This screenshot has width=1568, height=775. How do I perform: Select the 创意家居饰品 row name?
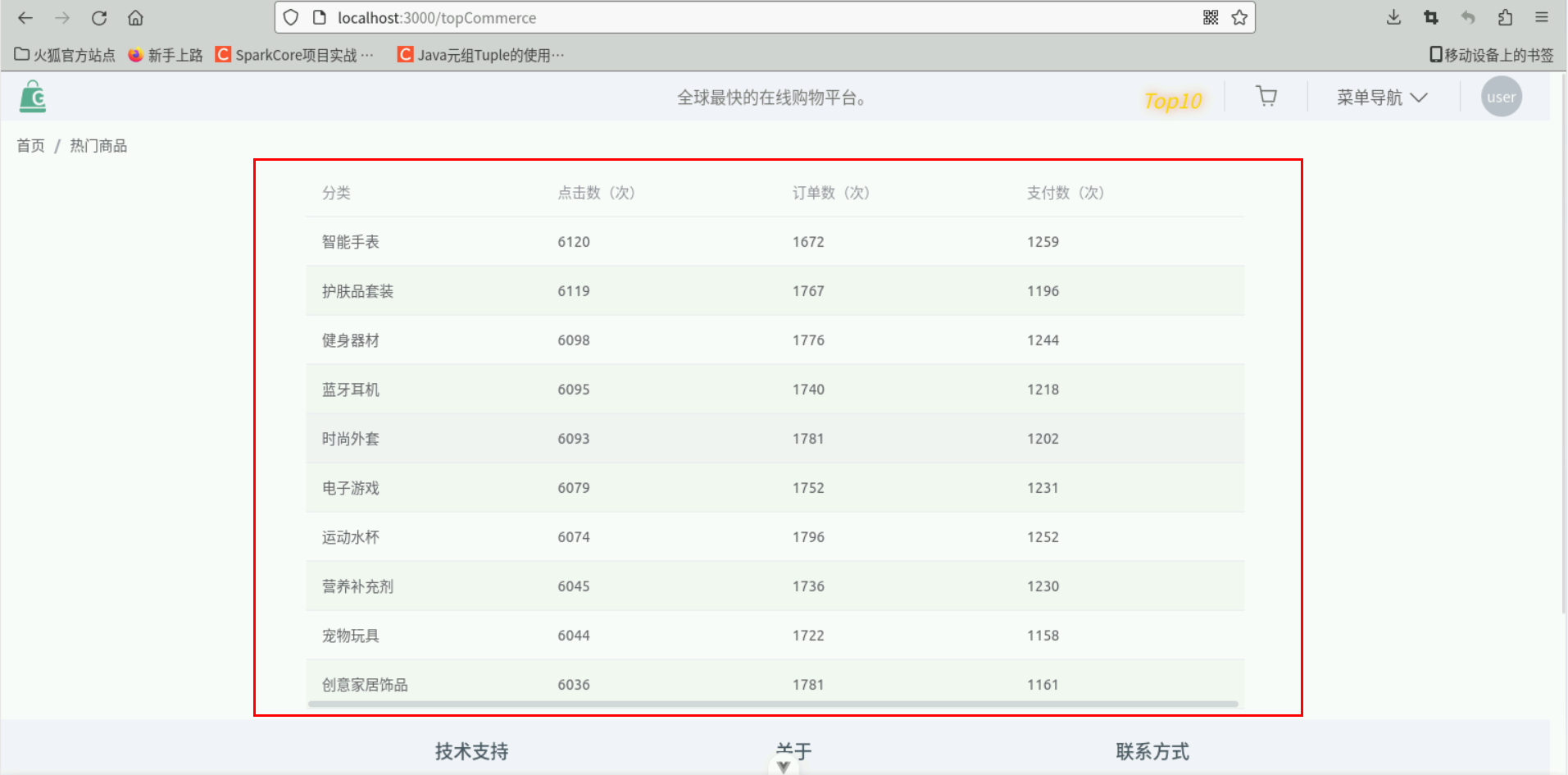[x=365, y=685]
